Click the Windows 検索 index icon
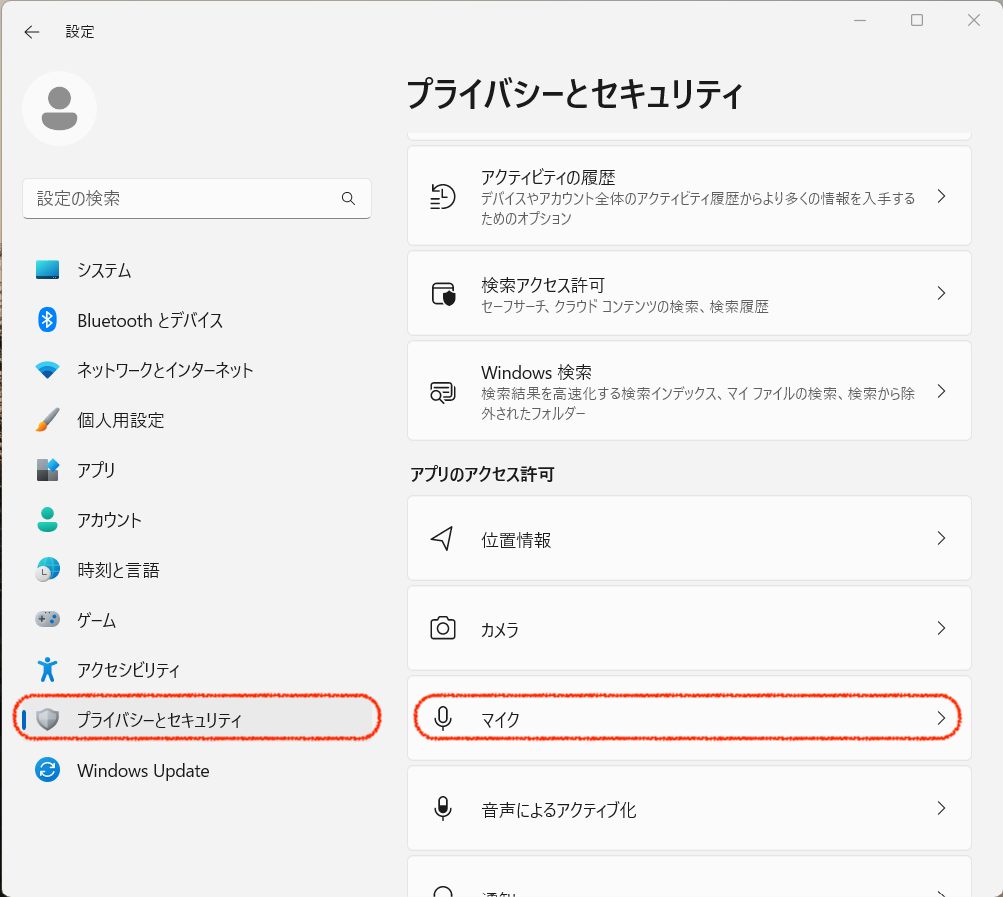 click(443, 392)
